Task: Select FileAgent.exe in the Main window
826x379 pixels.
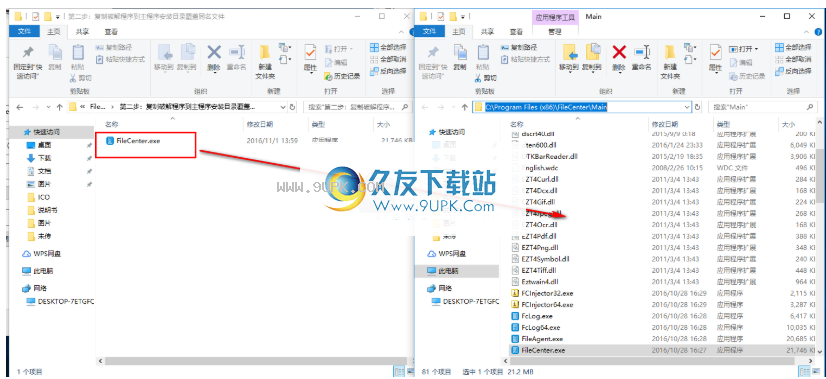Action: coord(542,338)
